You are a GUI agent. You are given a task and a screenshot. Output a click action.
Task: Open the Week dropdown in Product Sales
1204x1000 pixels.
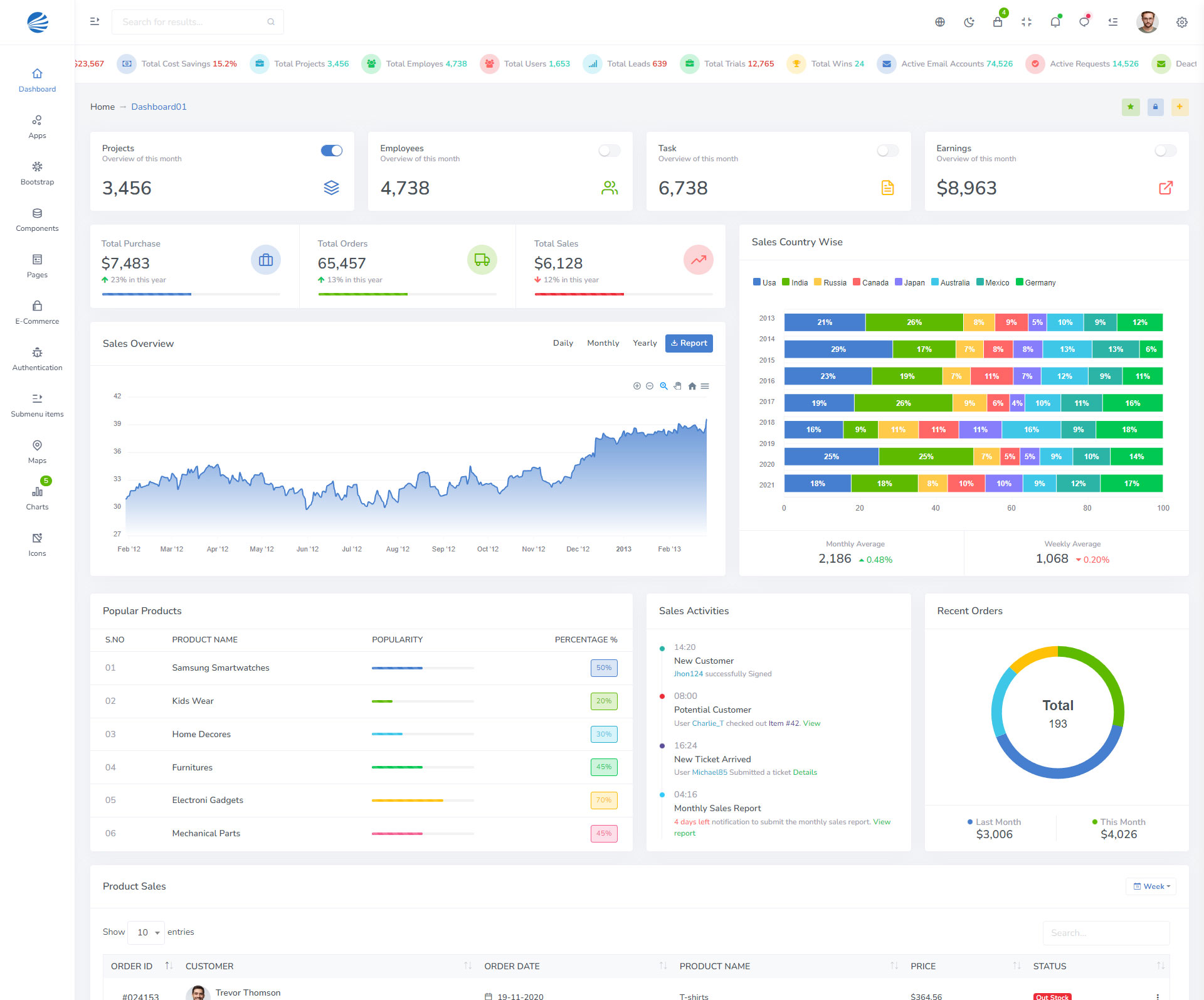(x=1151, y=886)
